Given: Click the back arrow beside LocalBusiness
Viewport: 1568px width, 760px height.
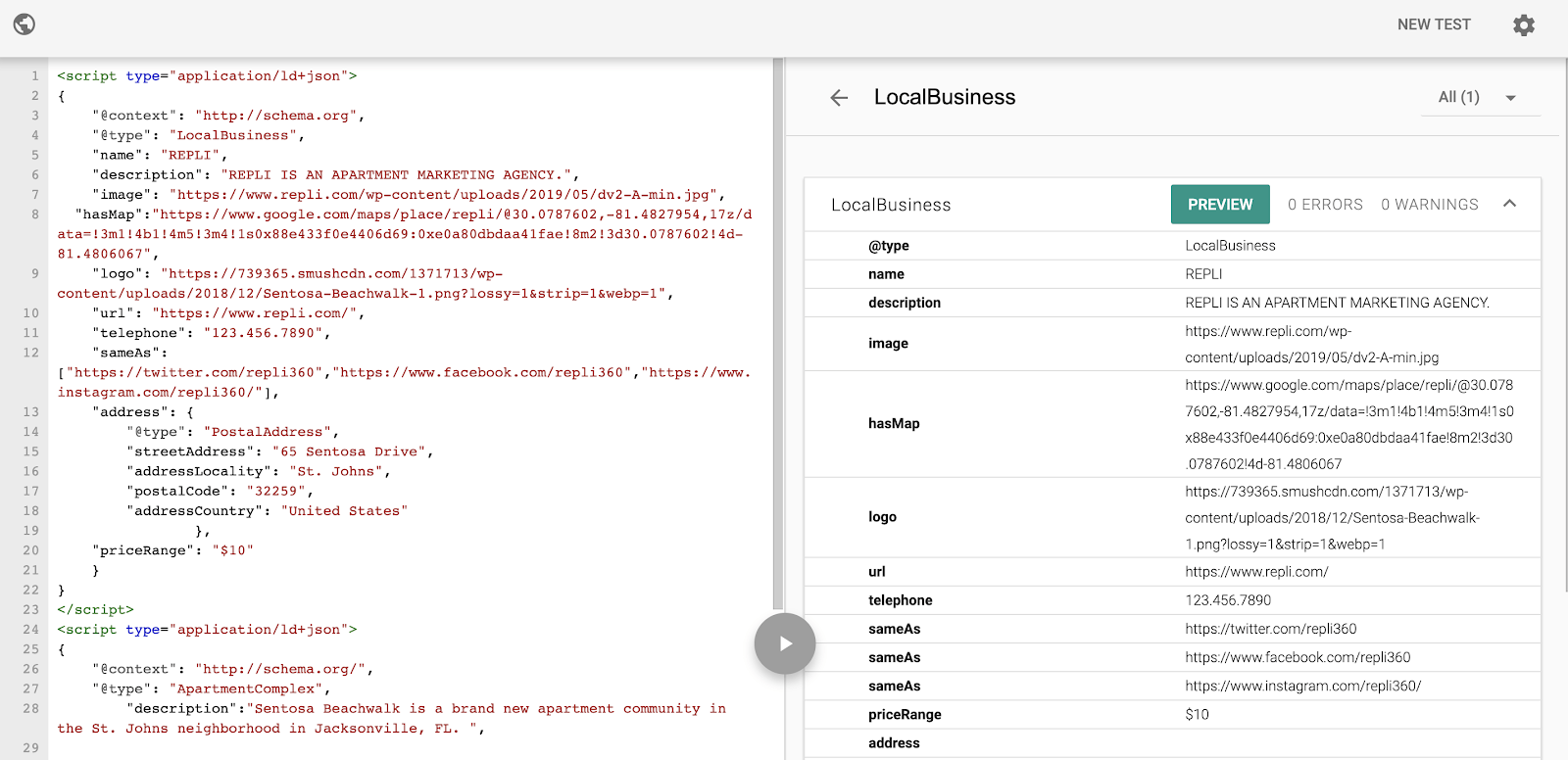Looking at the screenshot, I should coord(839,98).
